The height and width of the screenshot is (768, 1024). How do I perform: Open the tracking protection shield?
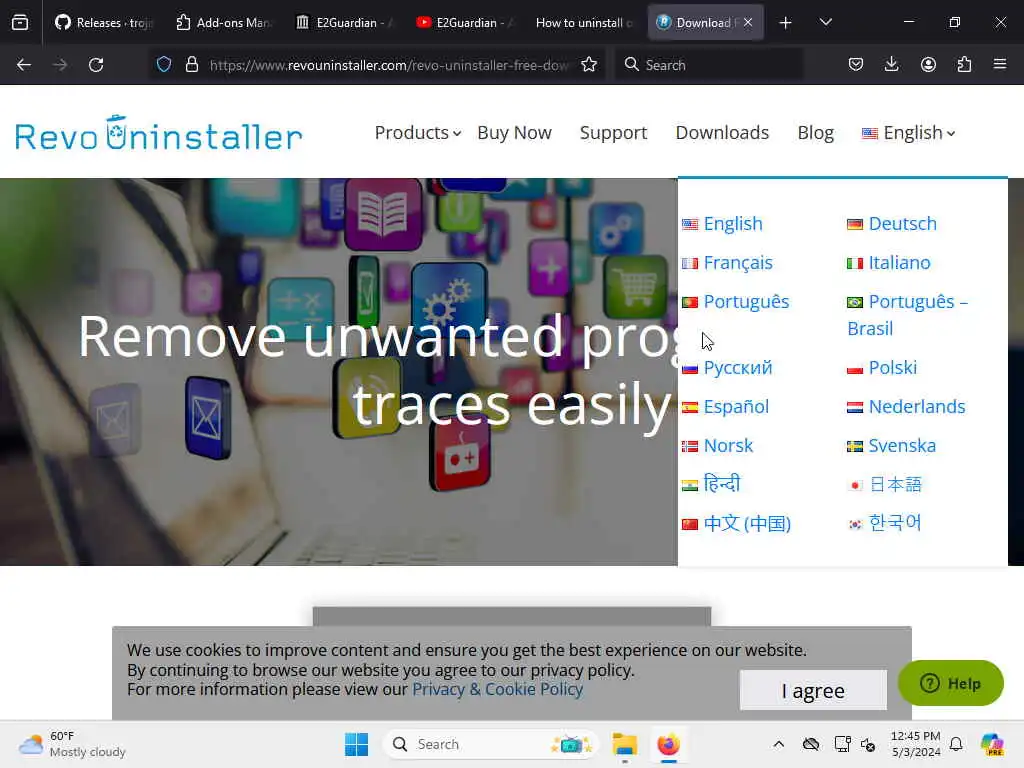point(164,64)
